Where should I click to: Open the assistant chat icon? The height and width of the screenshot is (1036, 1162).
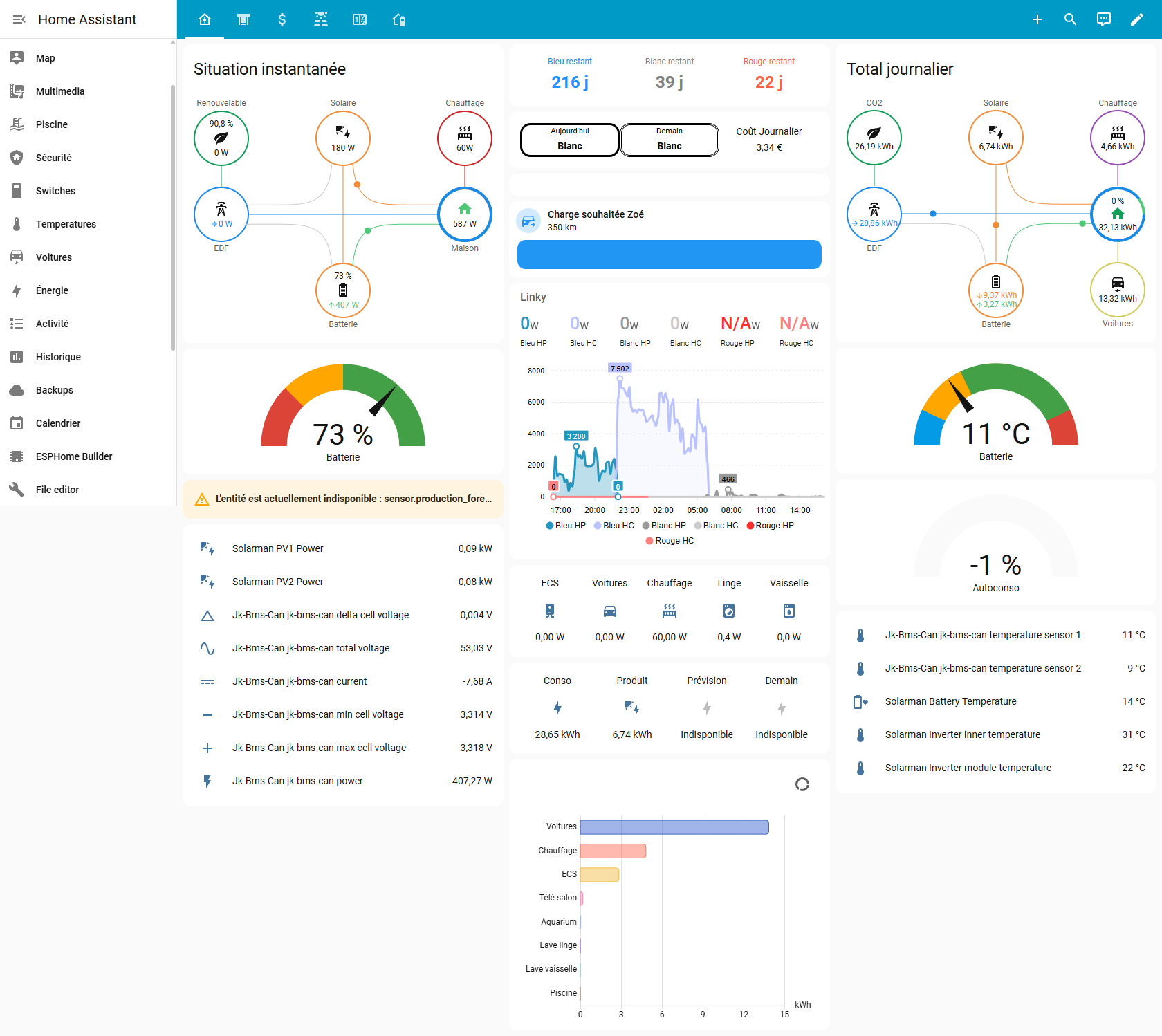[1103, 19]
